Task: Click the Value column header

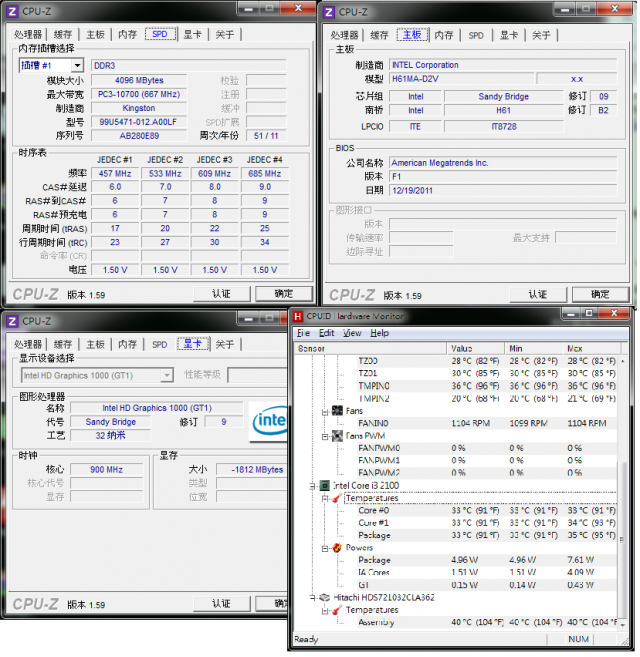Action: pyautogui.click(x=476, y=349)
